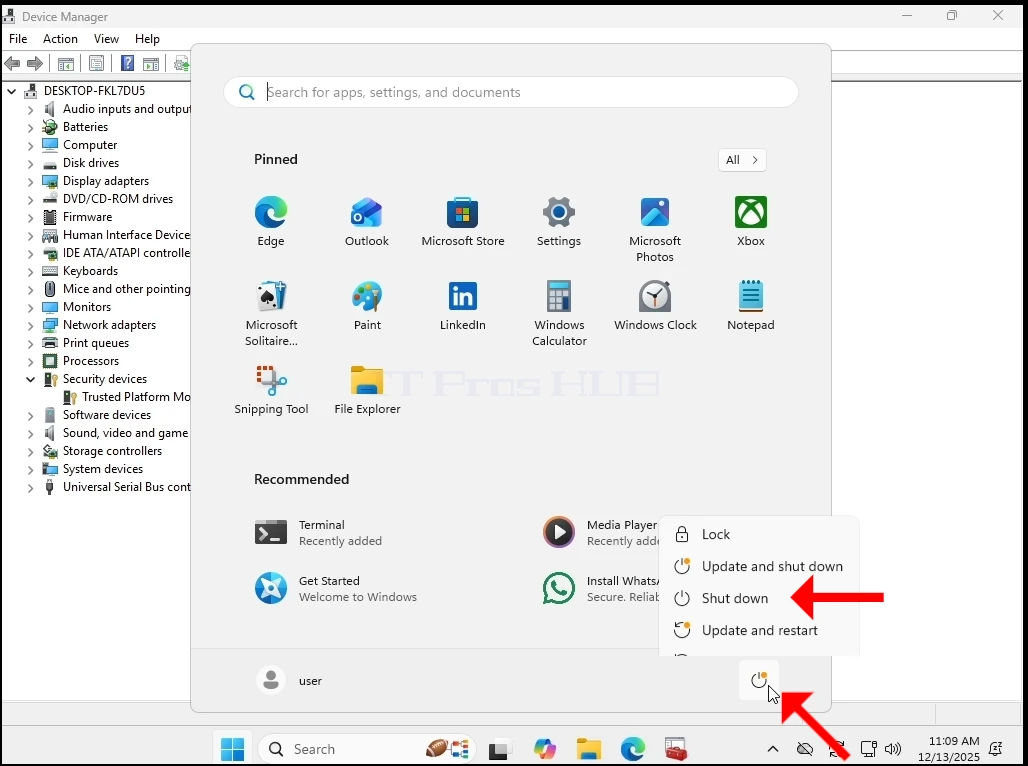Open Windows Clock app

point(655,306)
